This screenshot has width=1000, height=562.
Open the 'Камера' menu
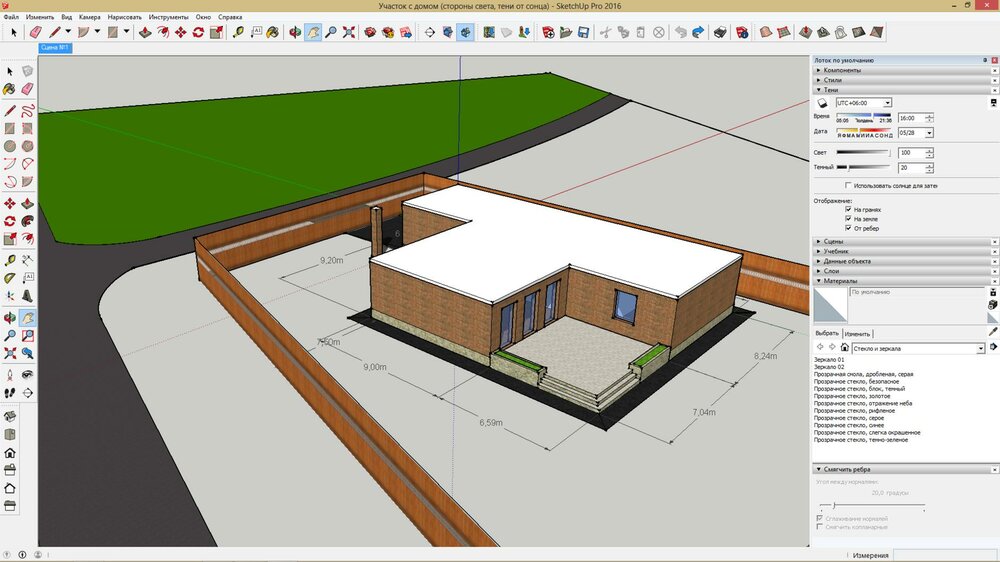89,17
